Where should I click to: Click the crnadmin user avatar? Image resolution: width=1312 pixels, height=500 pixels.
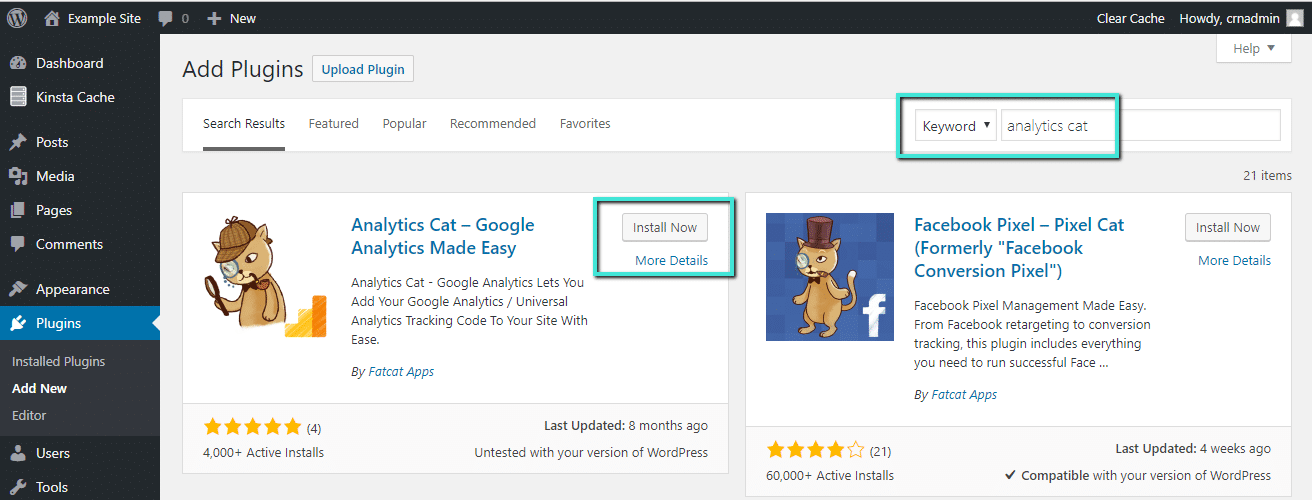coord(1294,18)
